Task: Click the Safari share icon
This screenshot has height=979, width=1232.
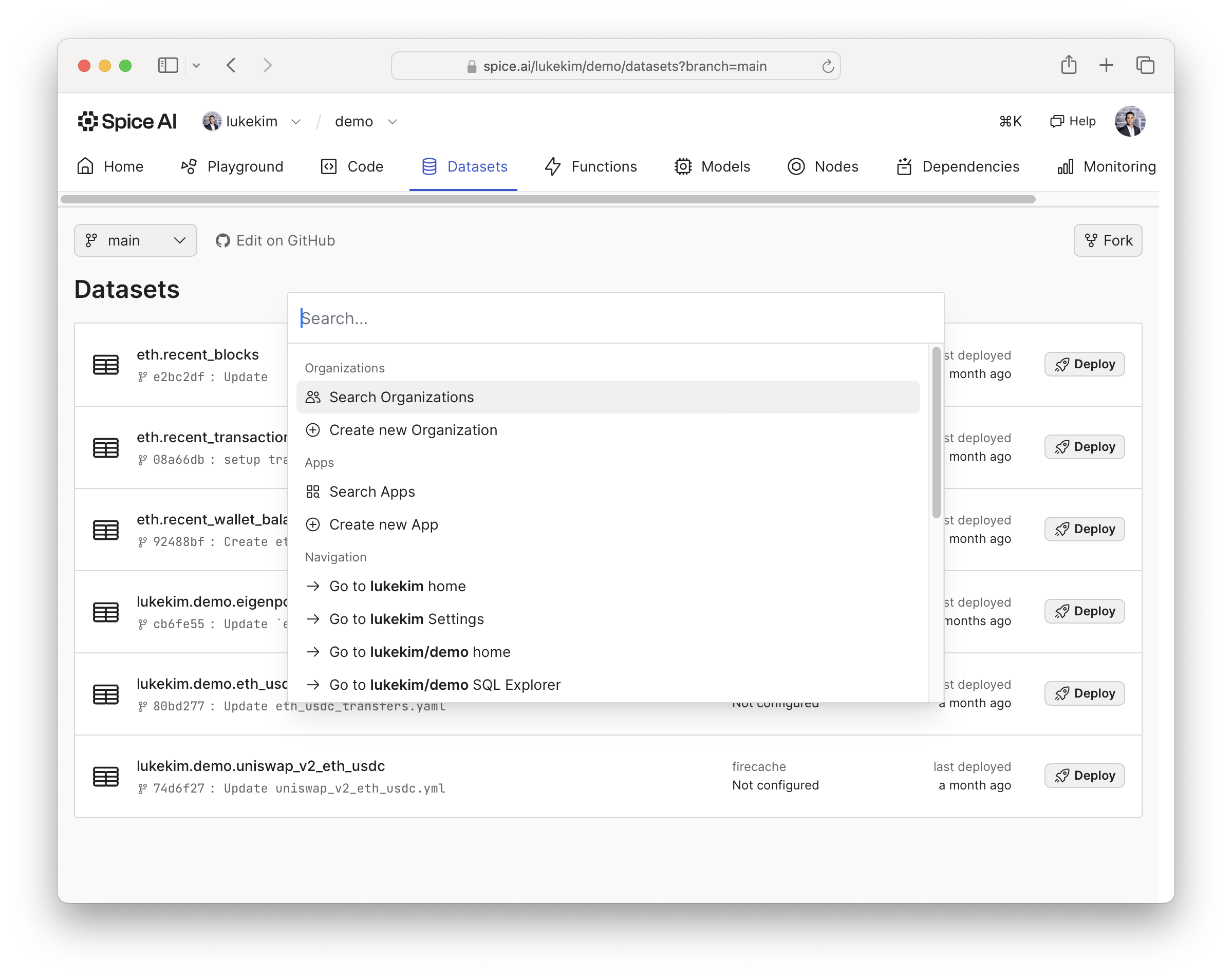Action: tap(1068, 65)
